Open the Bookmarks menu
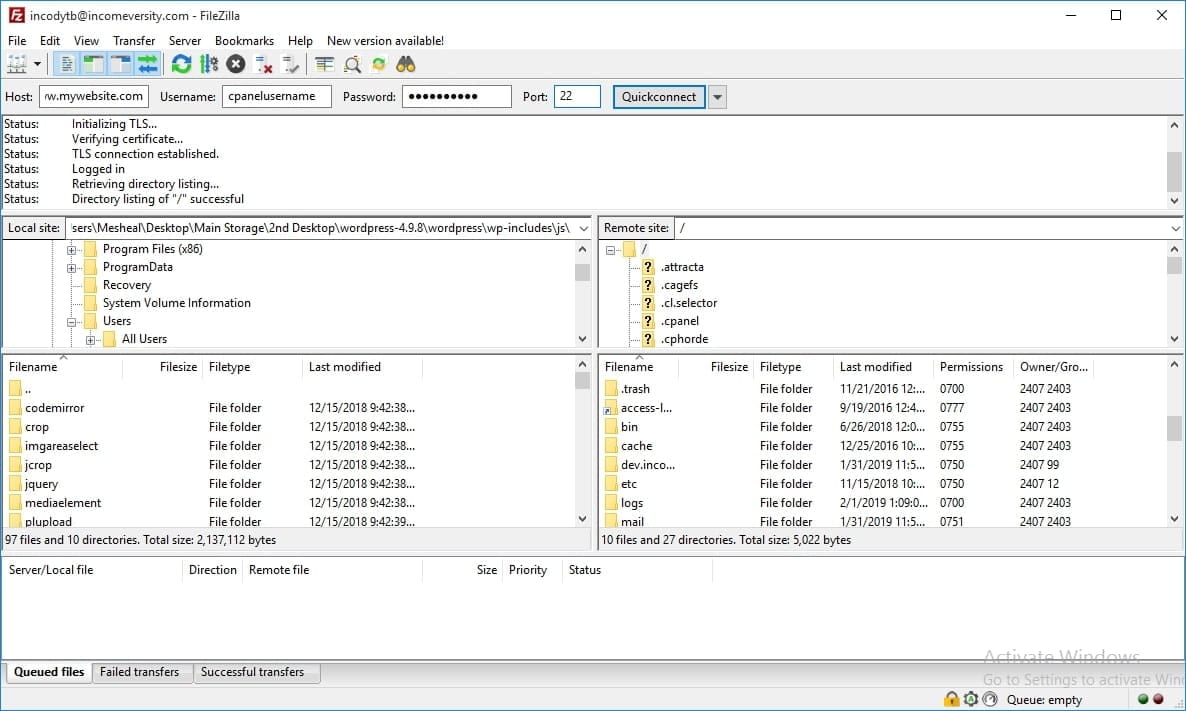The image size is (1186, 711). pos(244,41)
